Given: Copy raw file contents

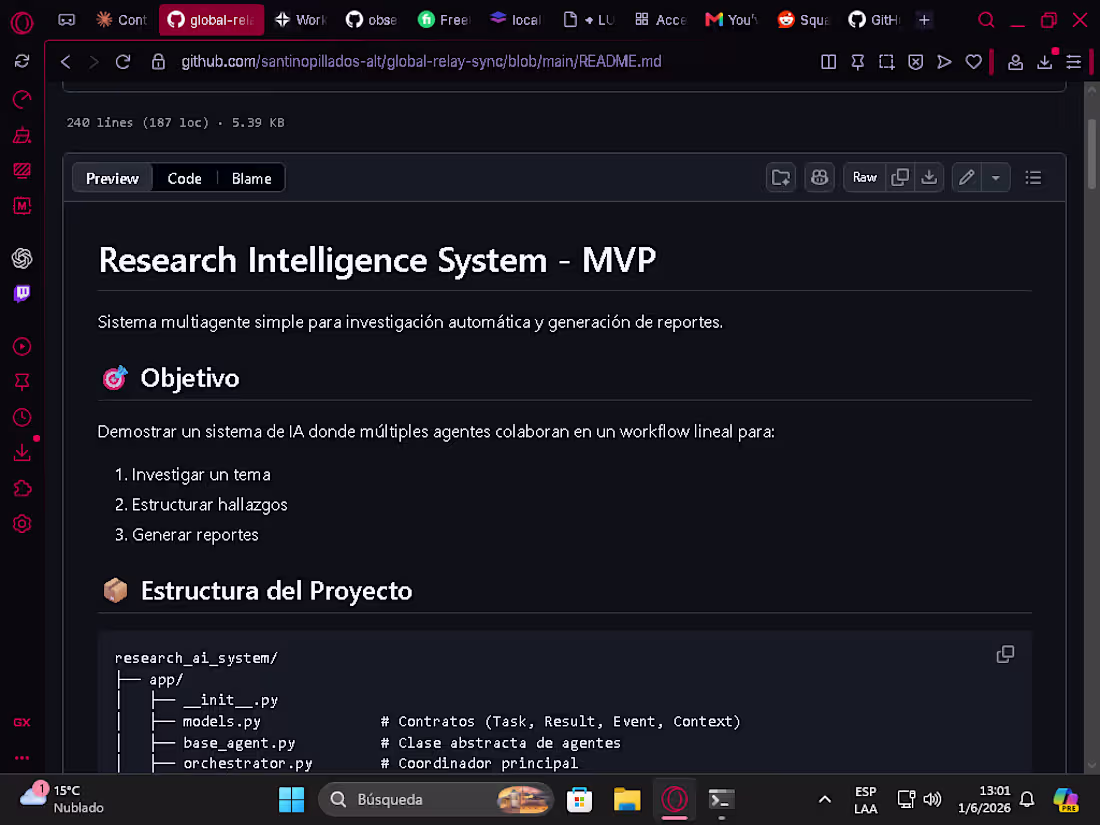Looking at the screenshot, I should 899,177.
